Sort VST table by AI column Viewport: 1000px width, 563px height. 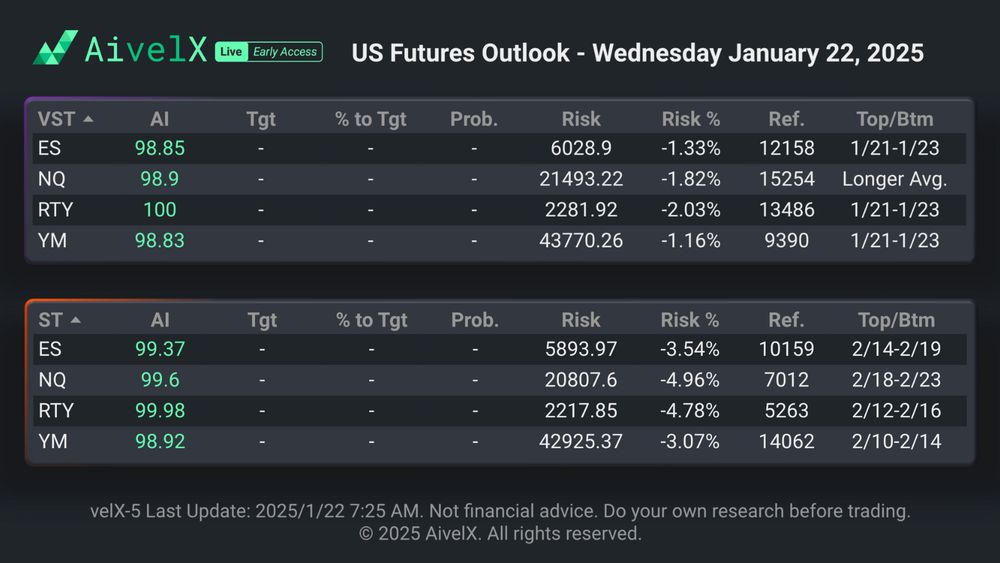tap(160, 119)
